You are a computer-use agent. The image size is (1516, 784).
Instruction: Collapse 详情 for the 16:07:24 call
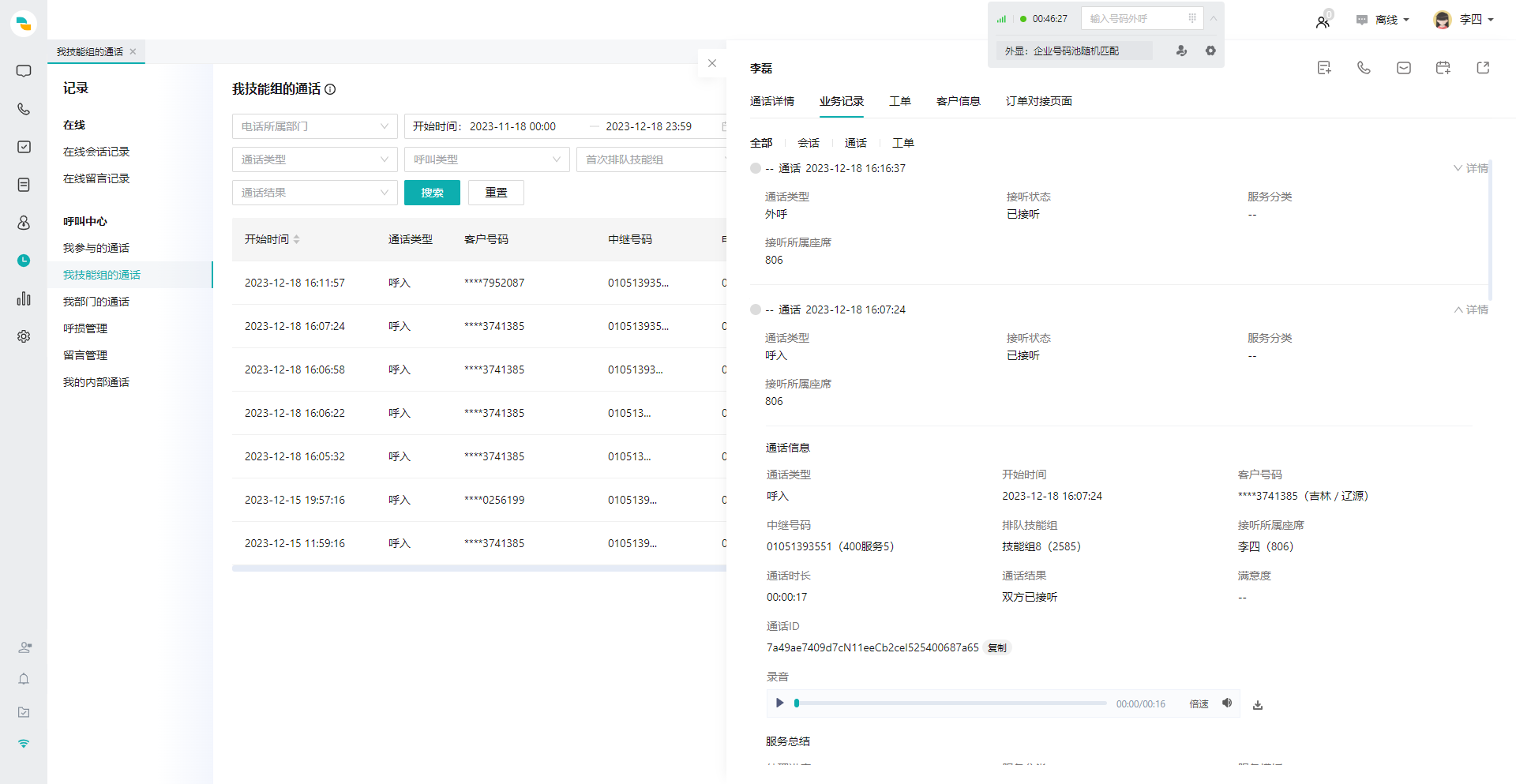point(1471,309)
